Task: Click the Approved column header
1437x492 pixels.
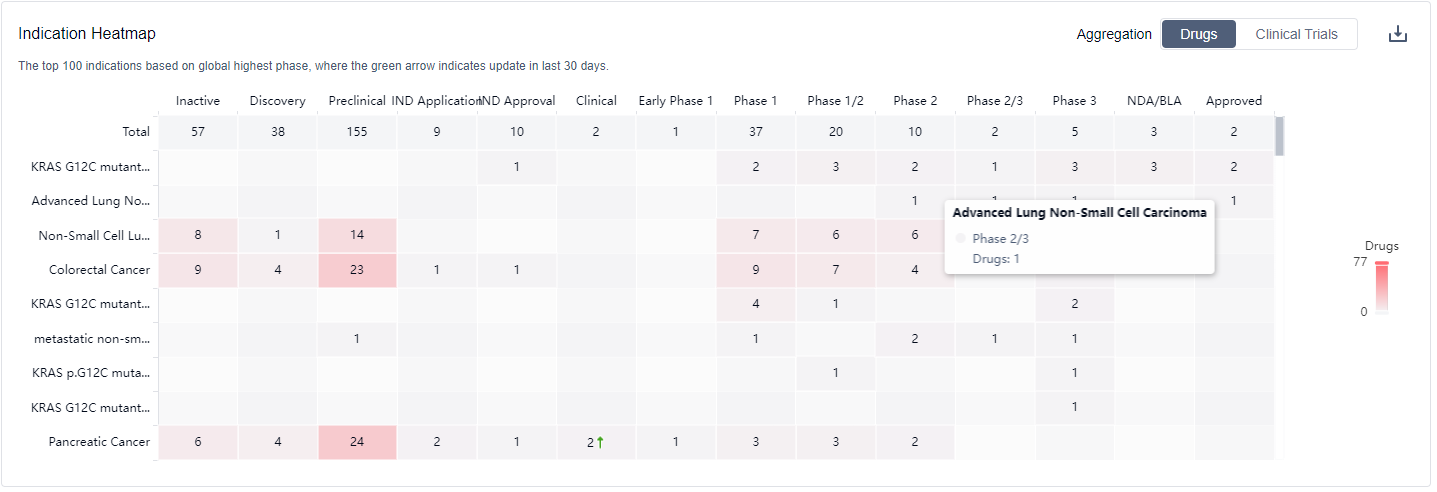Action: 1234,100
